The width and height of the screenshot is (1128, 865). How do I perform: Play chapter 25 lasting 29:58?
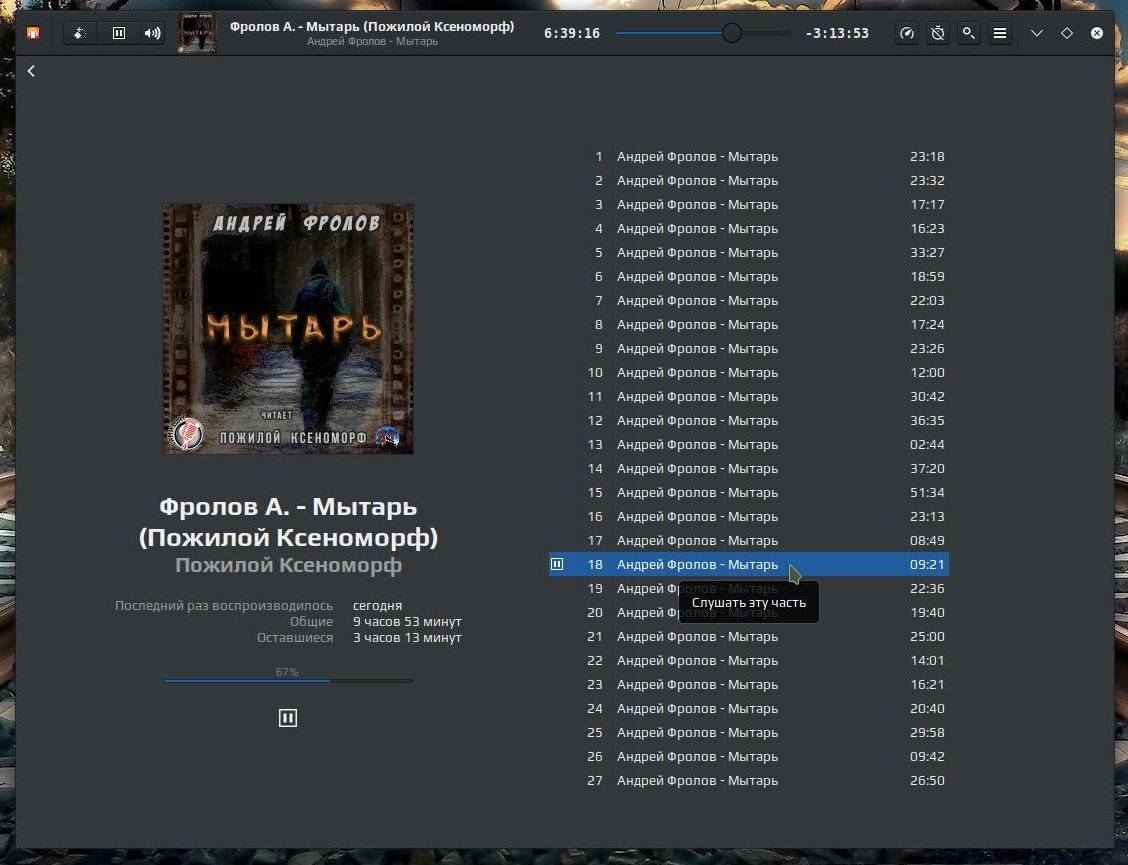(748, 733)
